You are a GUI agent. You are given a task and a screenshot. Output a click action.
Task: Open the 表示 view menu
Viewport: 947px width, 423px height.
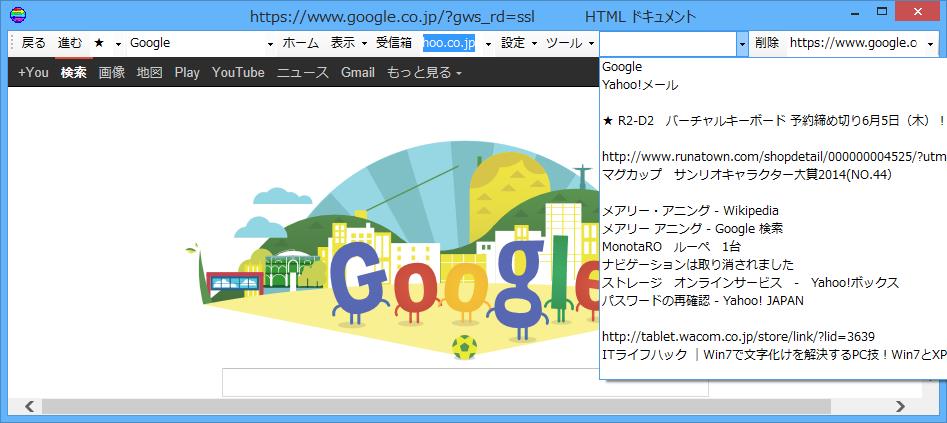[348, 44]
